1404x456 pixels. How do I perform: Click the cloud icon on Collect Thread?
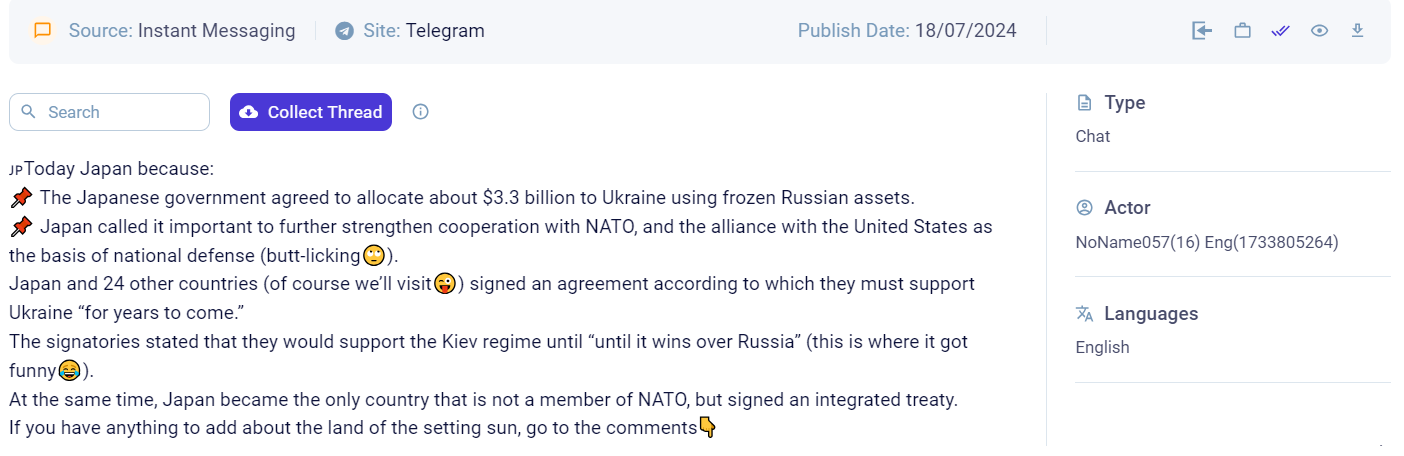[249, 112]
